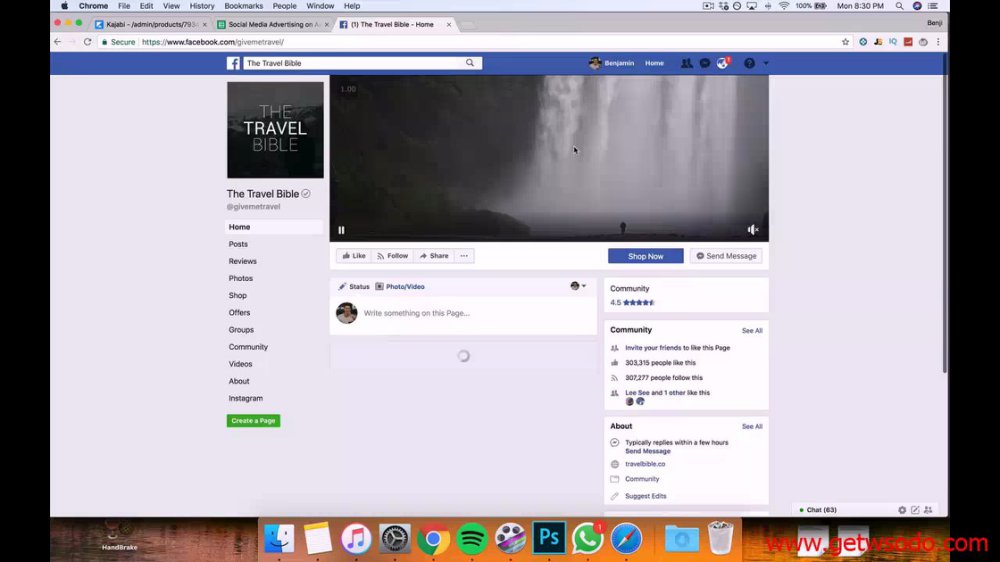Open WhatsApp from the dock
The height and width of the screenshot is (562, 1000).
pyautogui.click(x=587, y=538)
